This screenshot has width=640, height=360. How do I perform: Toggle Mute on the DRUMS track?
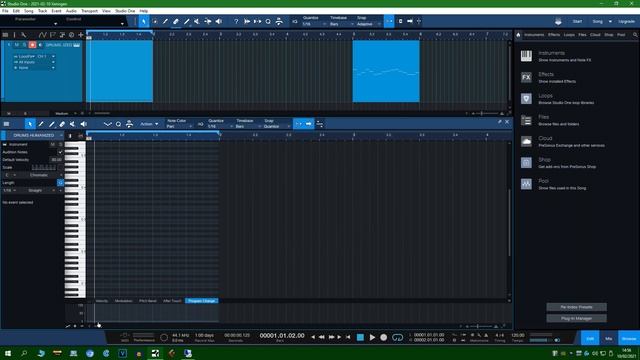17,44
